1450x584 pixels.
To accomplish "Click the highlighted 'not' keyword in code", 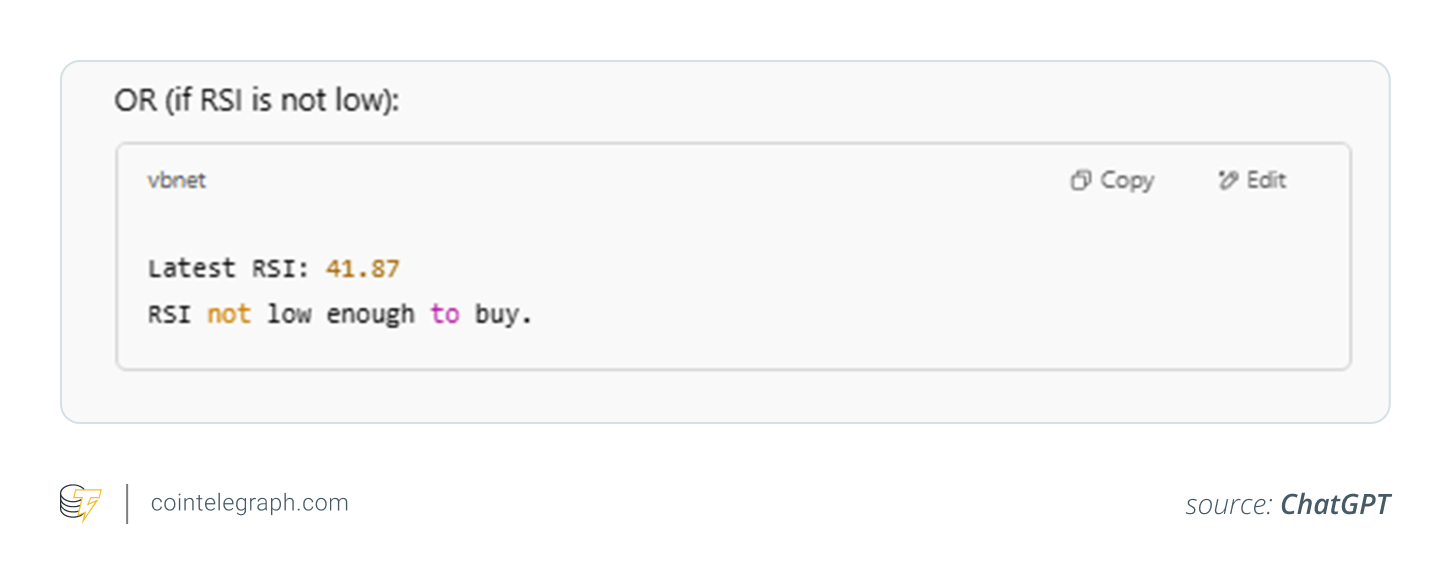I will pyautogui.click(x=229, y=313).
